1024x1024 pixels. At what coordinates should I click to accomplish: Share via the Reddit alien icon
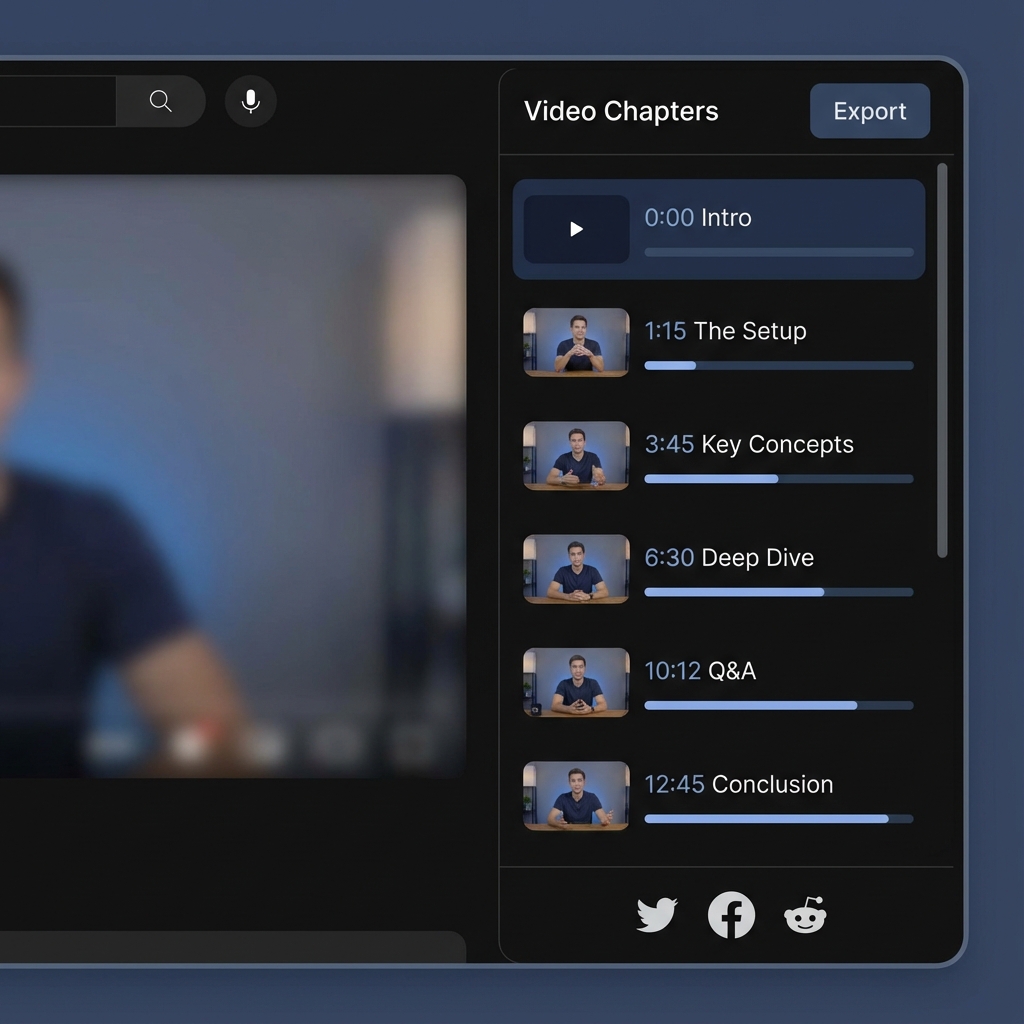(805, 915)
